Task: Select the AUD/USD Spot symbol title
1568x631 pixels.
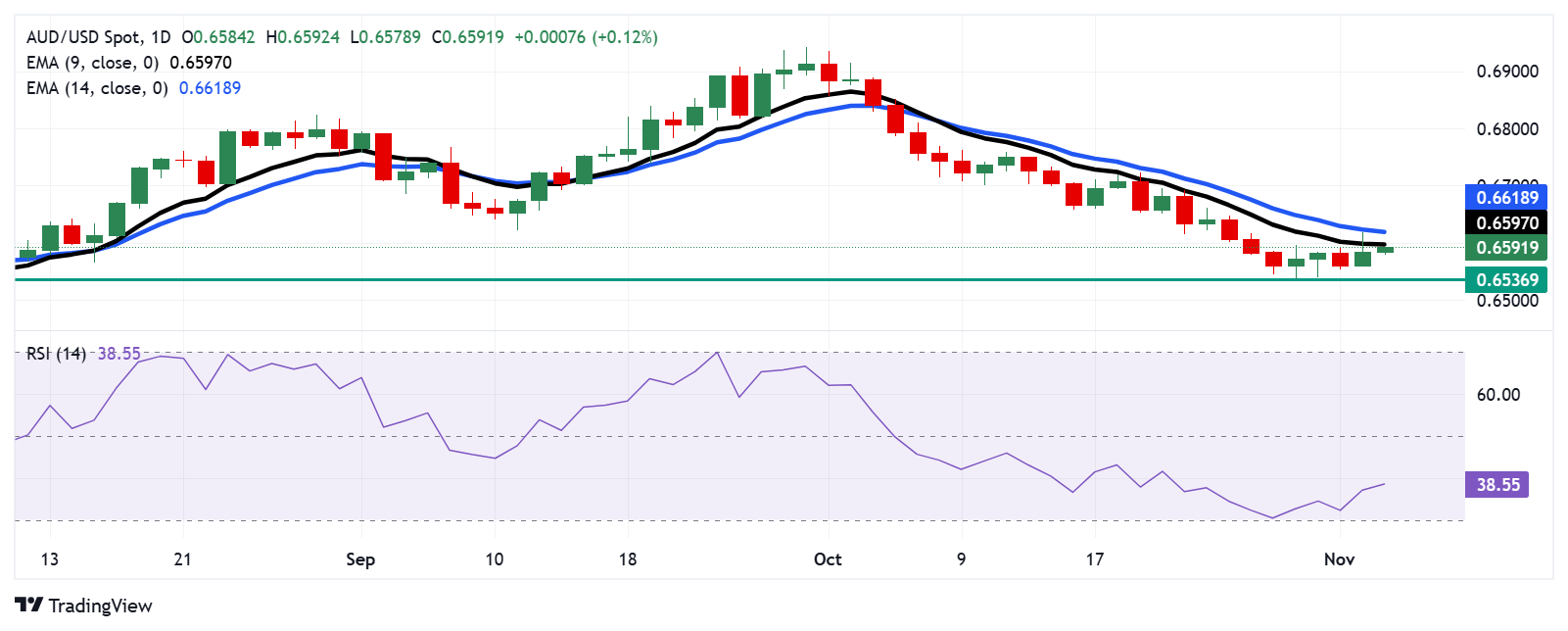Action: click(x=84, y=37)
